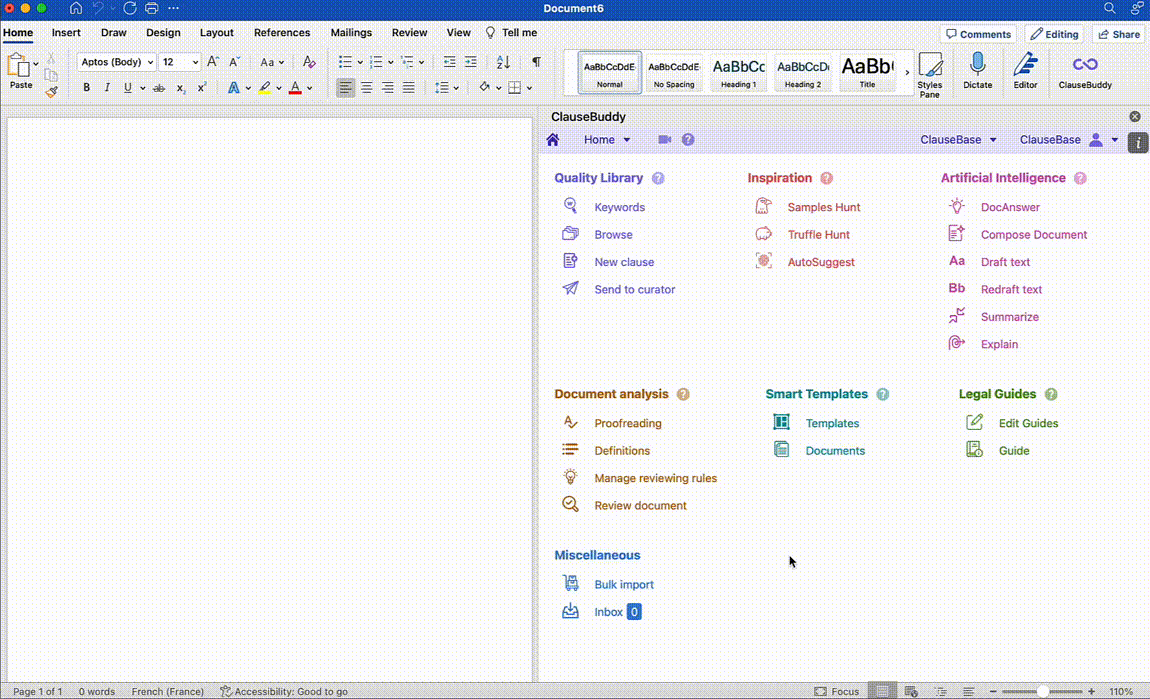Click the Bulk import icon
This screenshot has height=699, width=1150.
(570, 583)
